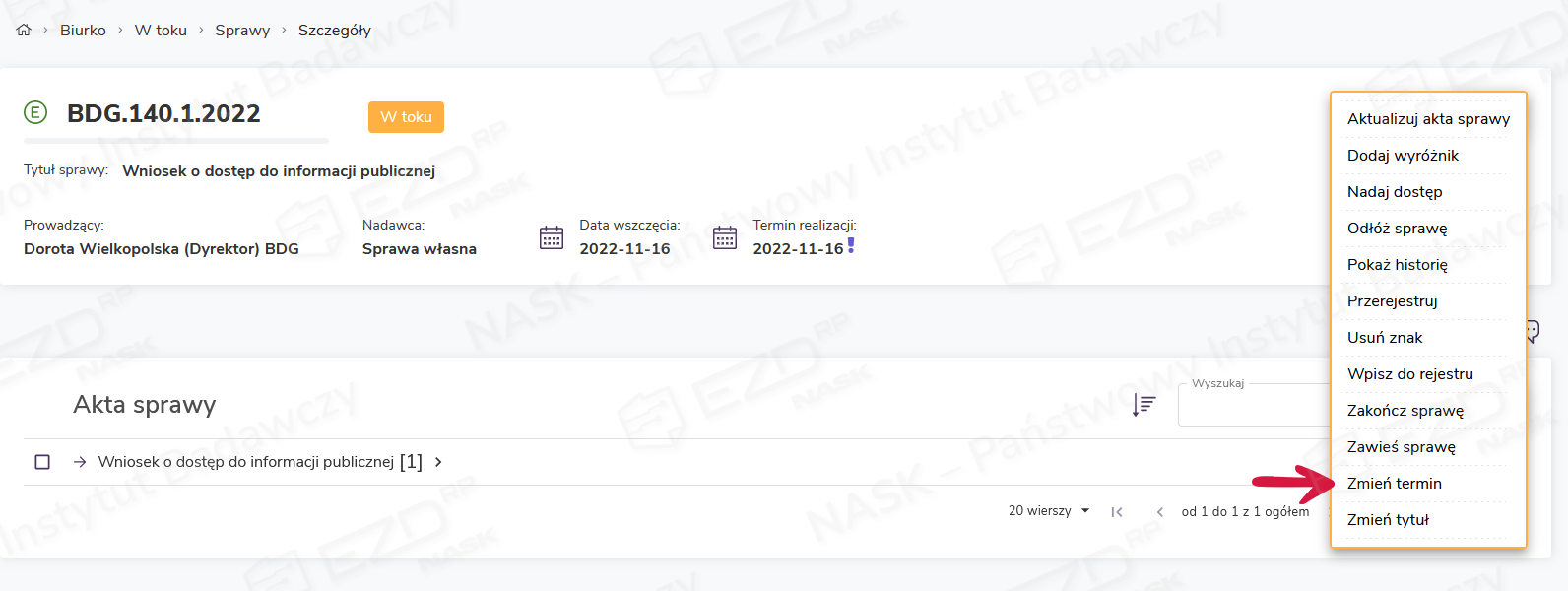Select Zmień termin from the menu
The height and width of the screenshot is (591, 1568).
[x=1394, y=484]
